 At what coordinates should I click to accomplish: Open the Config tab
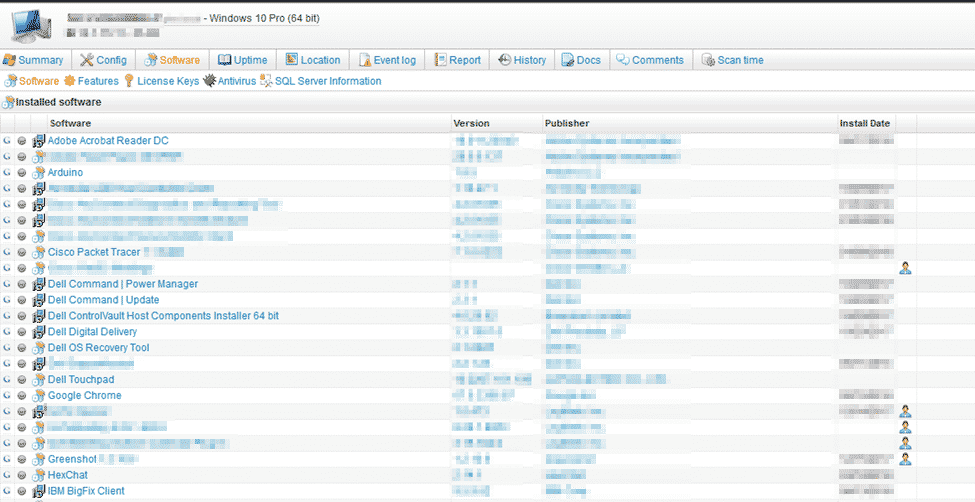click(x=103, y=60)
